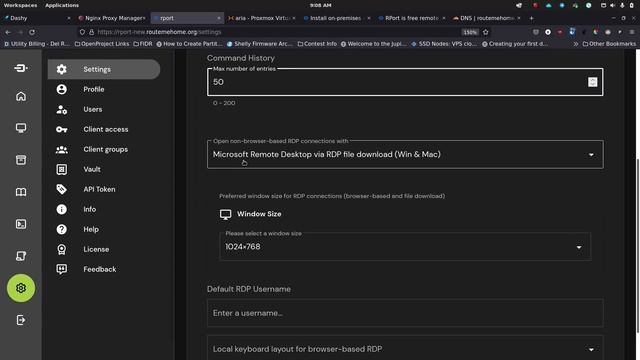Open a new browser tab with plus
Image resolution: width=640 pixels, height=360 pixels.
(x=531, y=18)
